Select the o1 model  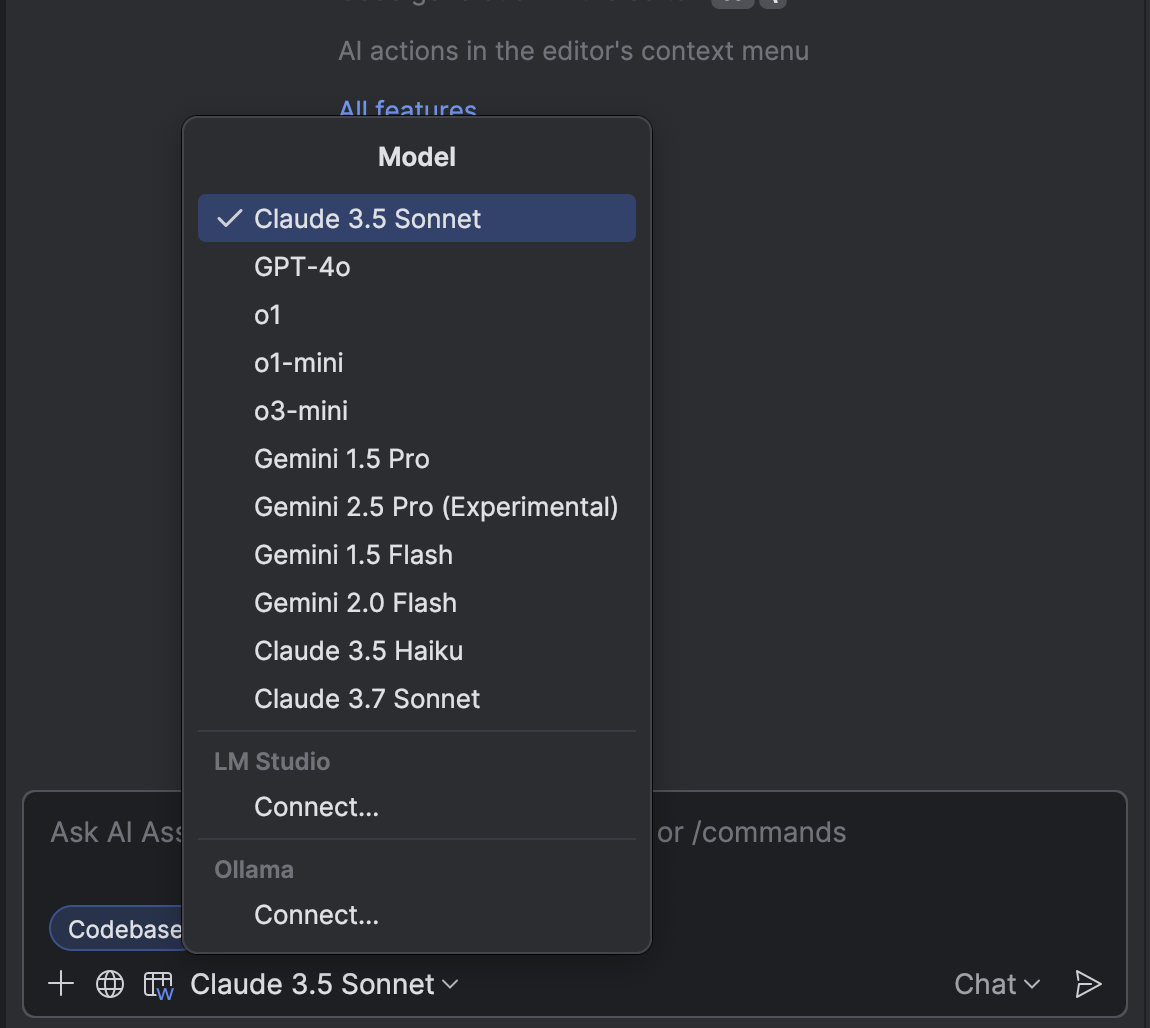(x=268, y=315)
